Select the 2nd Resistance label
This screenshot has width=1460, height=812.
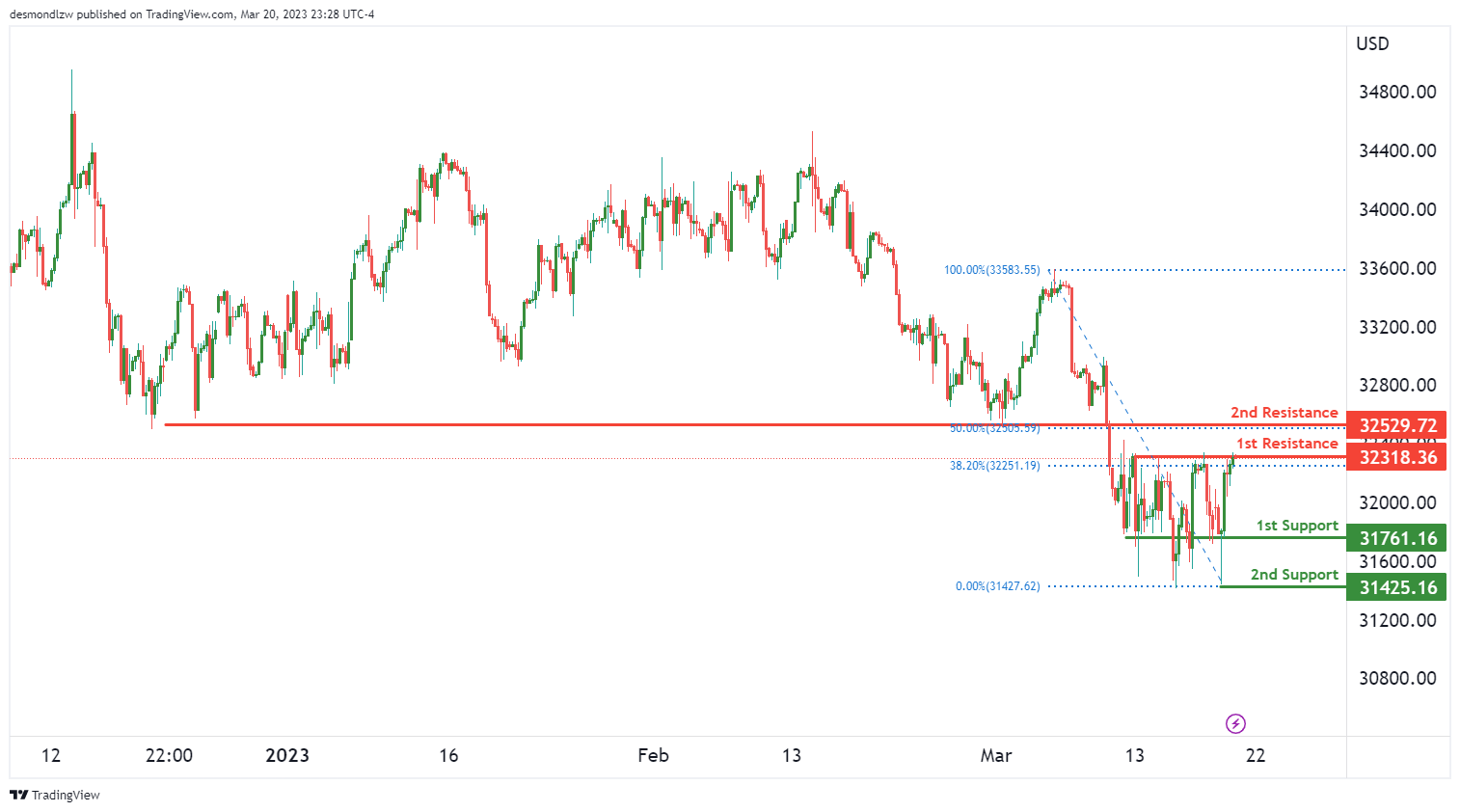click(x=1284, y=413)
